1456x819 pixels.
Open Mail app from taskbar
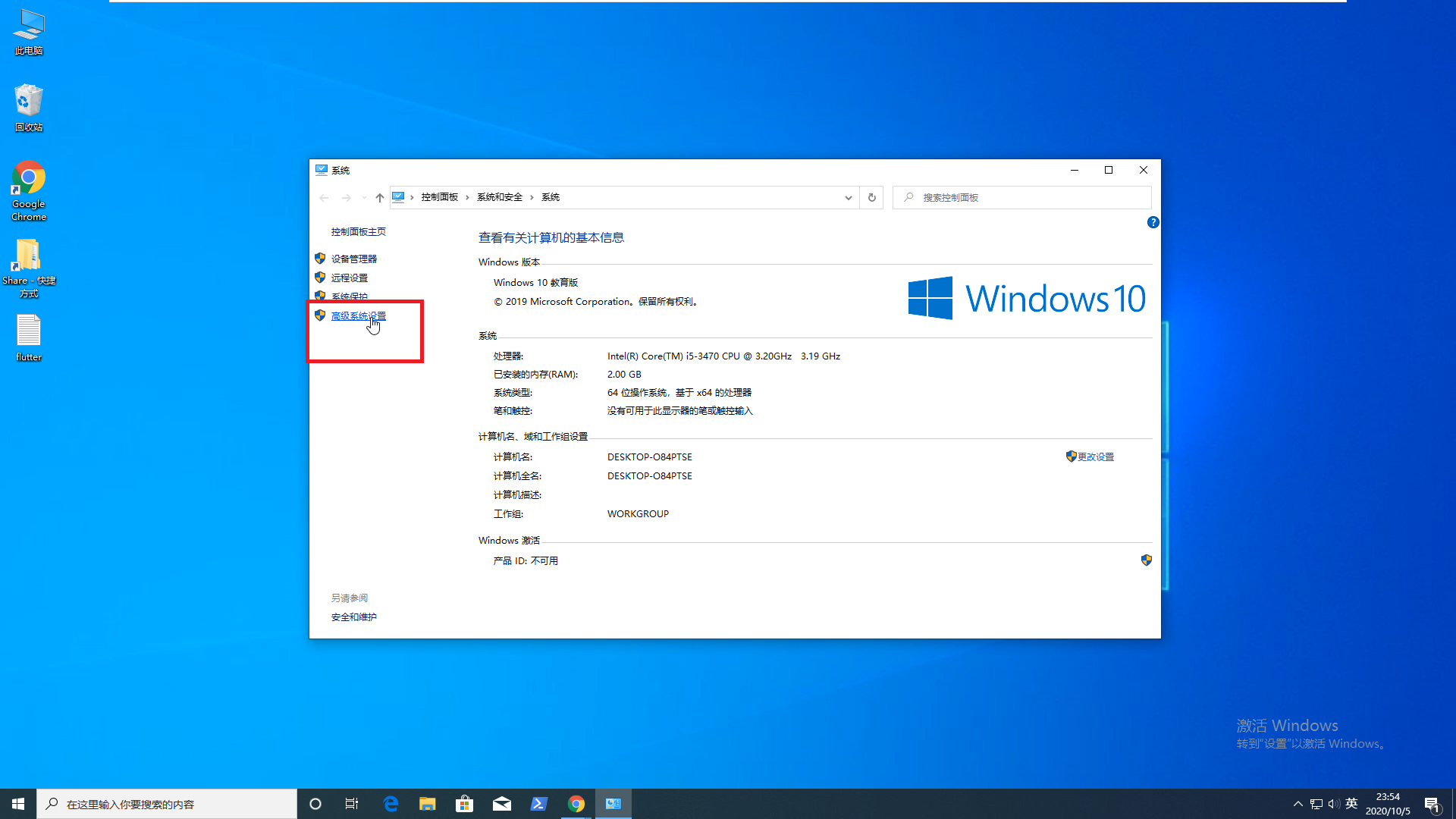(501, 804)
